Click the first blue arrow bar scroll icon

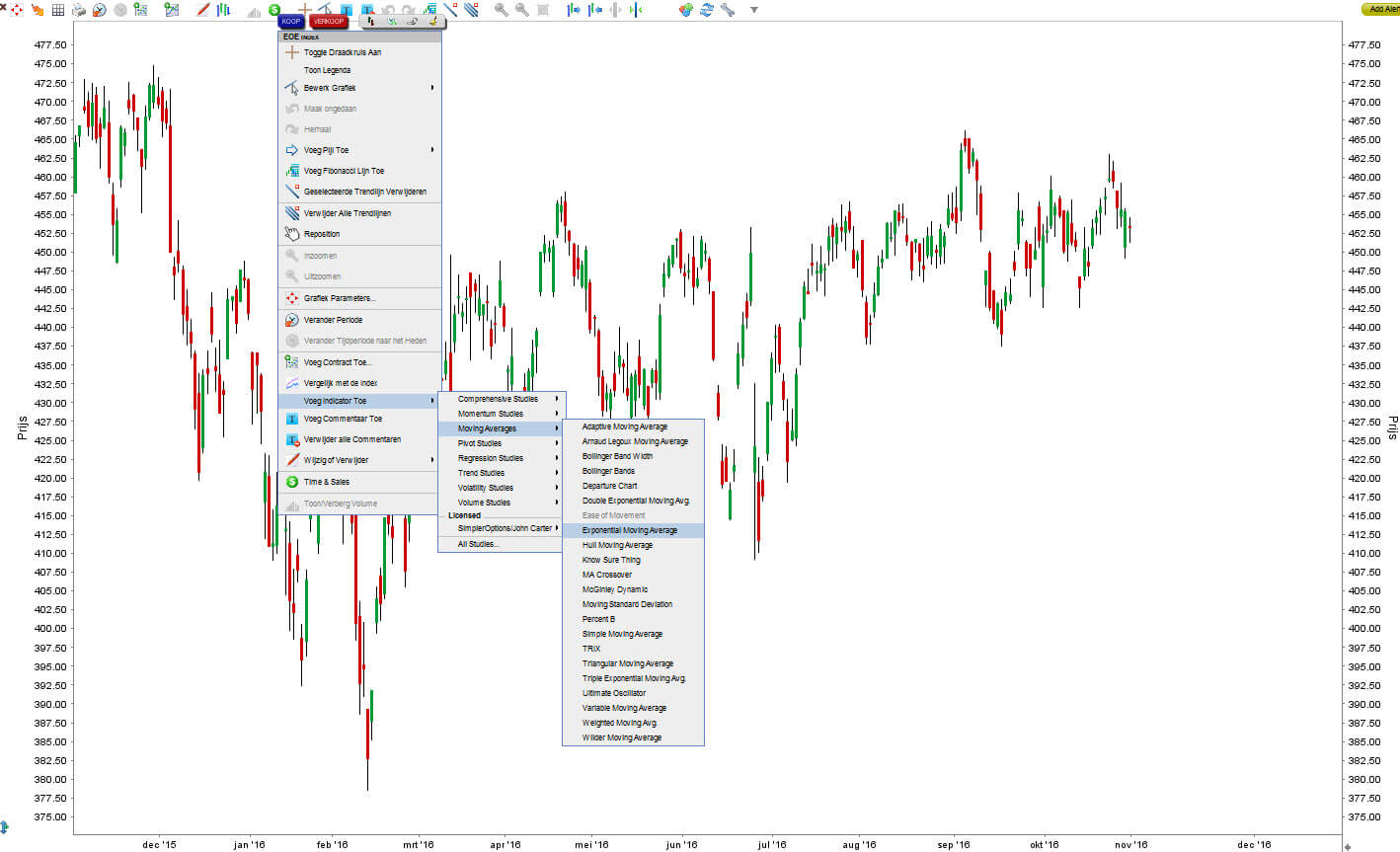[574, 10]
